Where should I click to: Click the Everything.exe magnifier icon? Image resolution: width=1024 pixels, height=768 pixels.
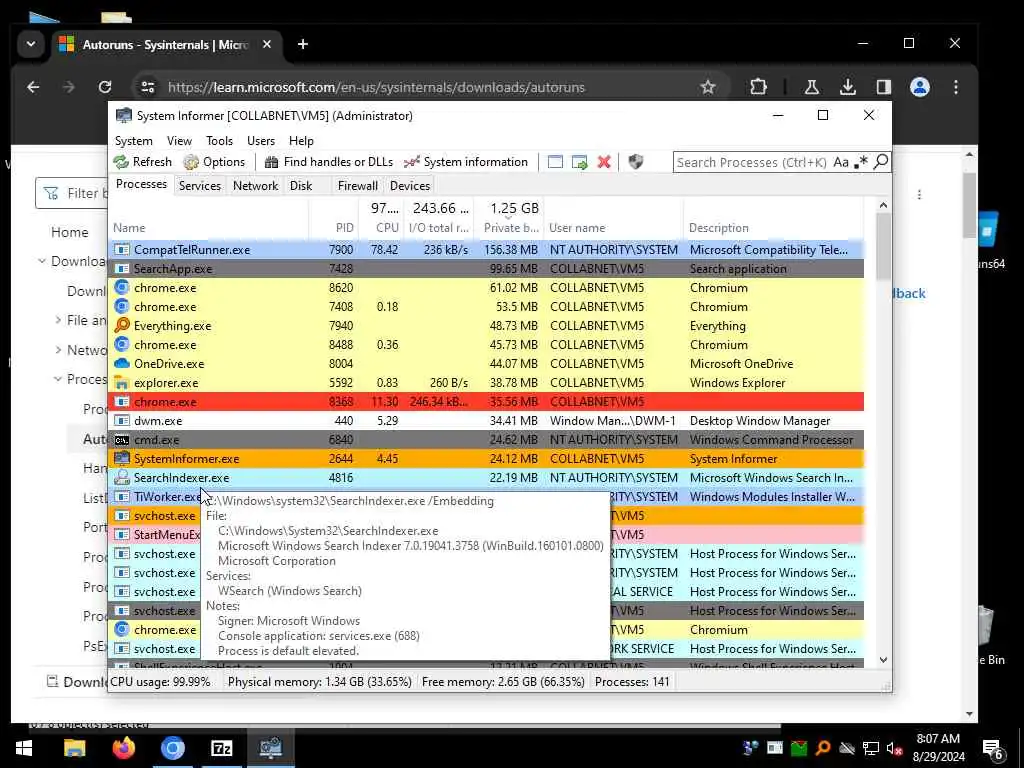click(x=121, y=325)
